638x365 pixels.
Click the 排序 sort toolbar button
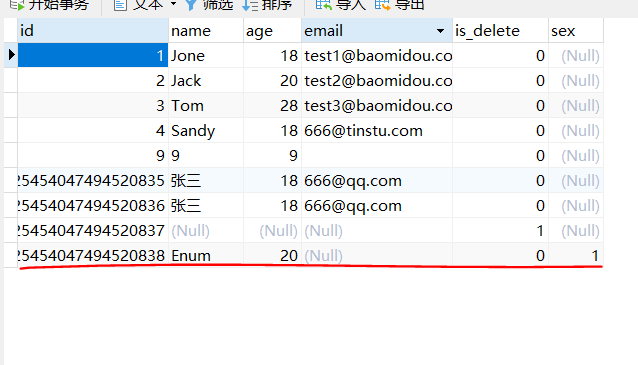tap(267, 5)
